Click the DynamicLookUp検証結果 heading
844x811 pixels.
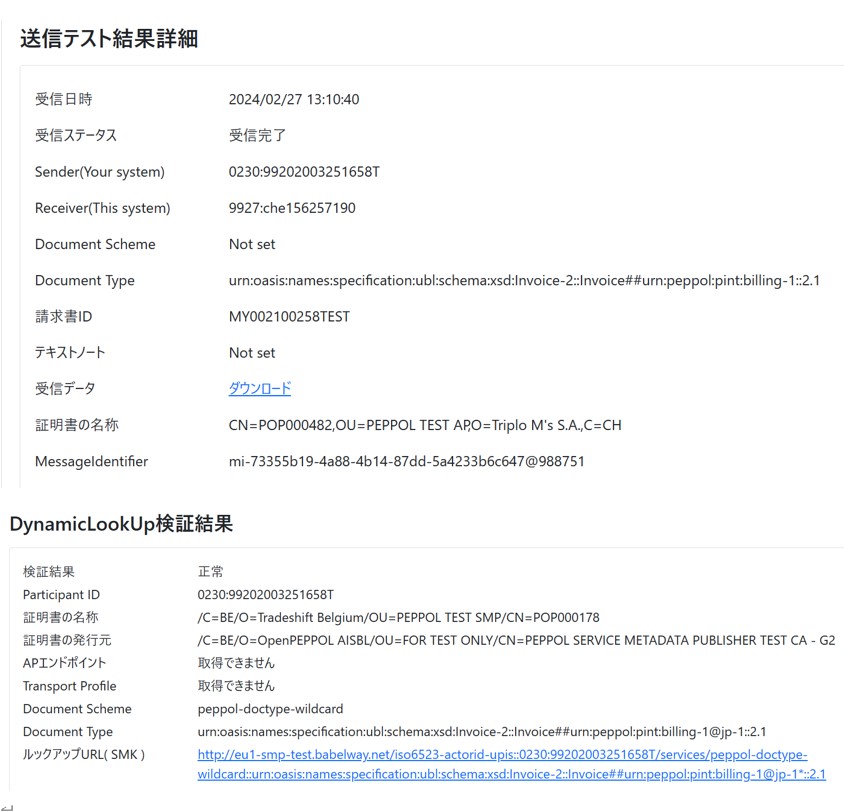tap(121, 523)
